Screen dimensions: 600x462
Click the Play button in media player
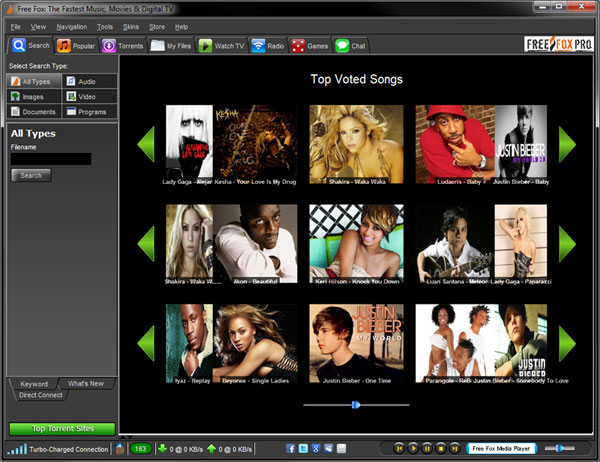[x=413, y=448]
